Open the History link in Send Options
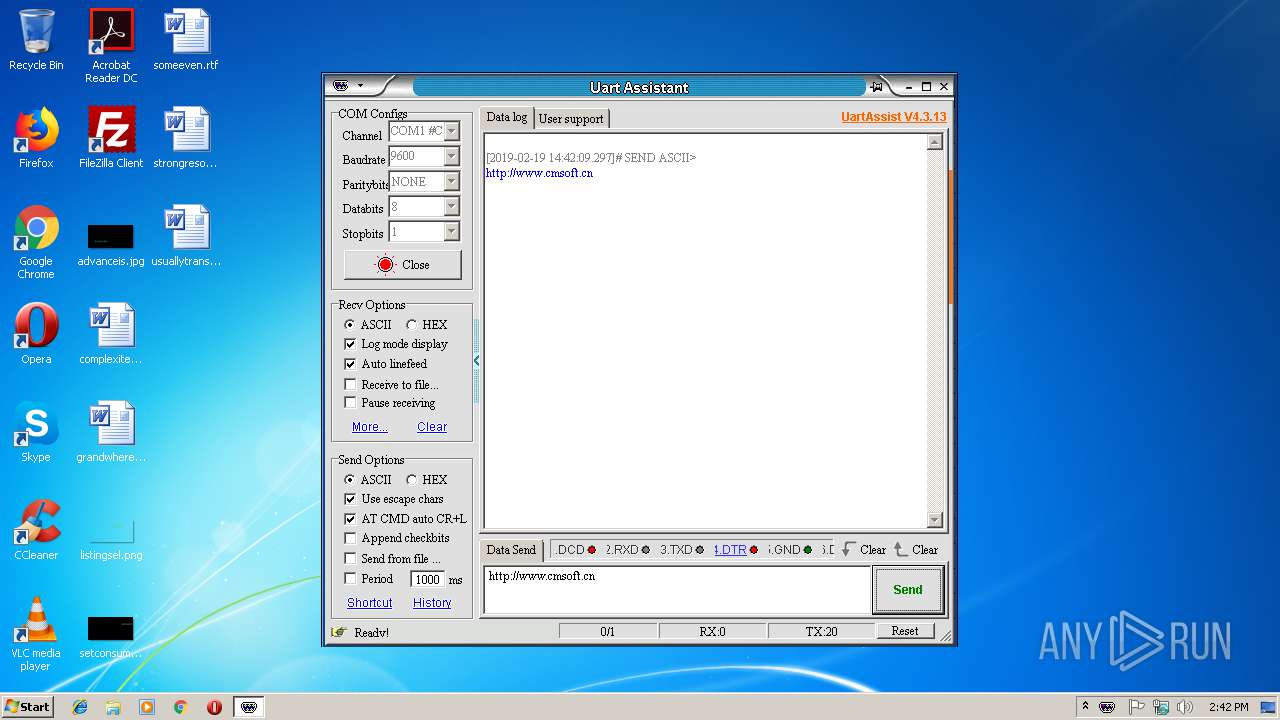This screenshot has height=720, width=1280. [432, 603]
